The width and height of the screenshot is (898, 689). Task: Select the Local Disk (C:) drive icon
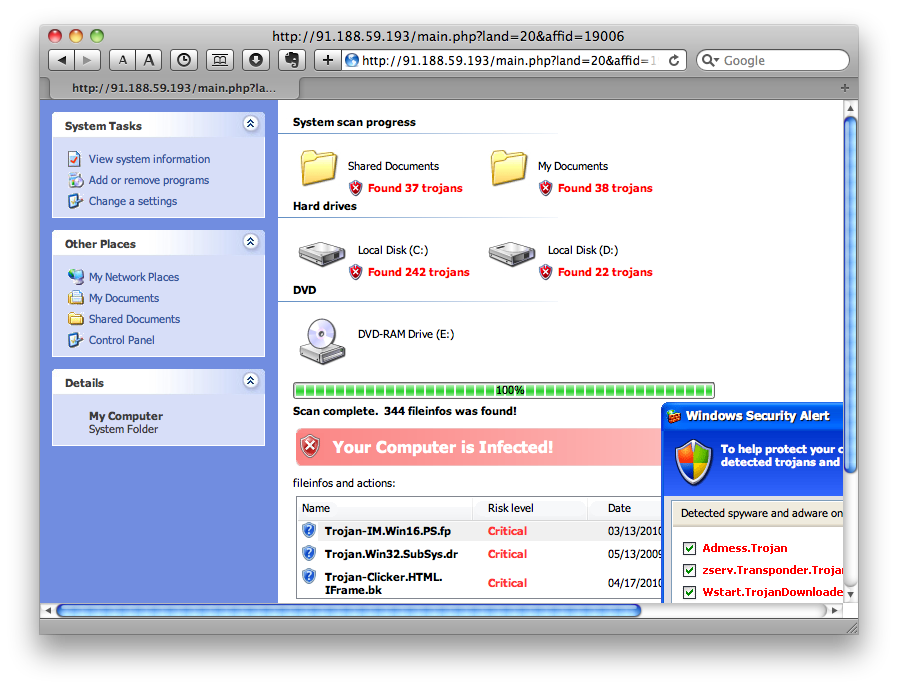[321, 254]
